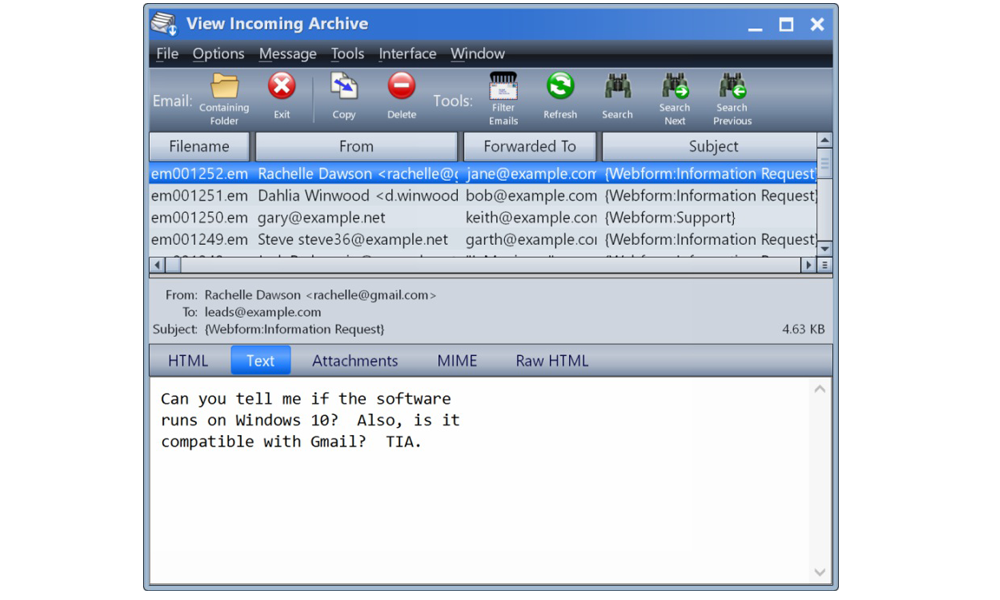
Task: Switch to the Raw HTML tab
Action: 552,361
